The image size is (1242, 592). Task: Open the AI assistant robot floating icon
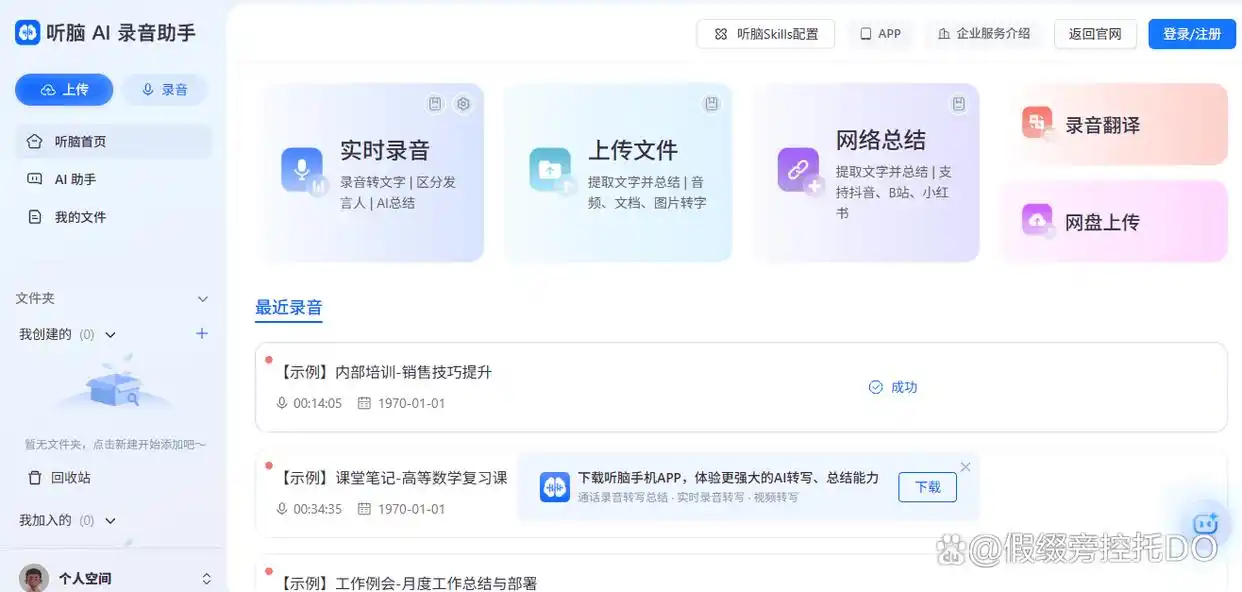pos(1205,524)
